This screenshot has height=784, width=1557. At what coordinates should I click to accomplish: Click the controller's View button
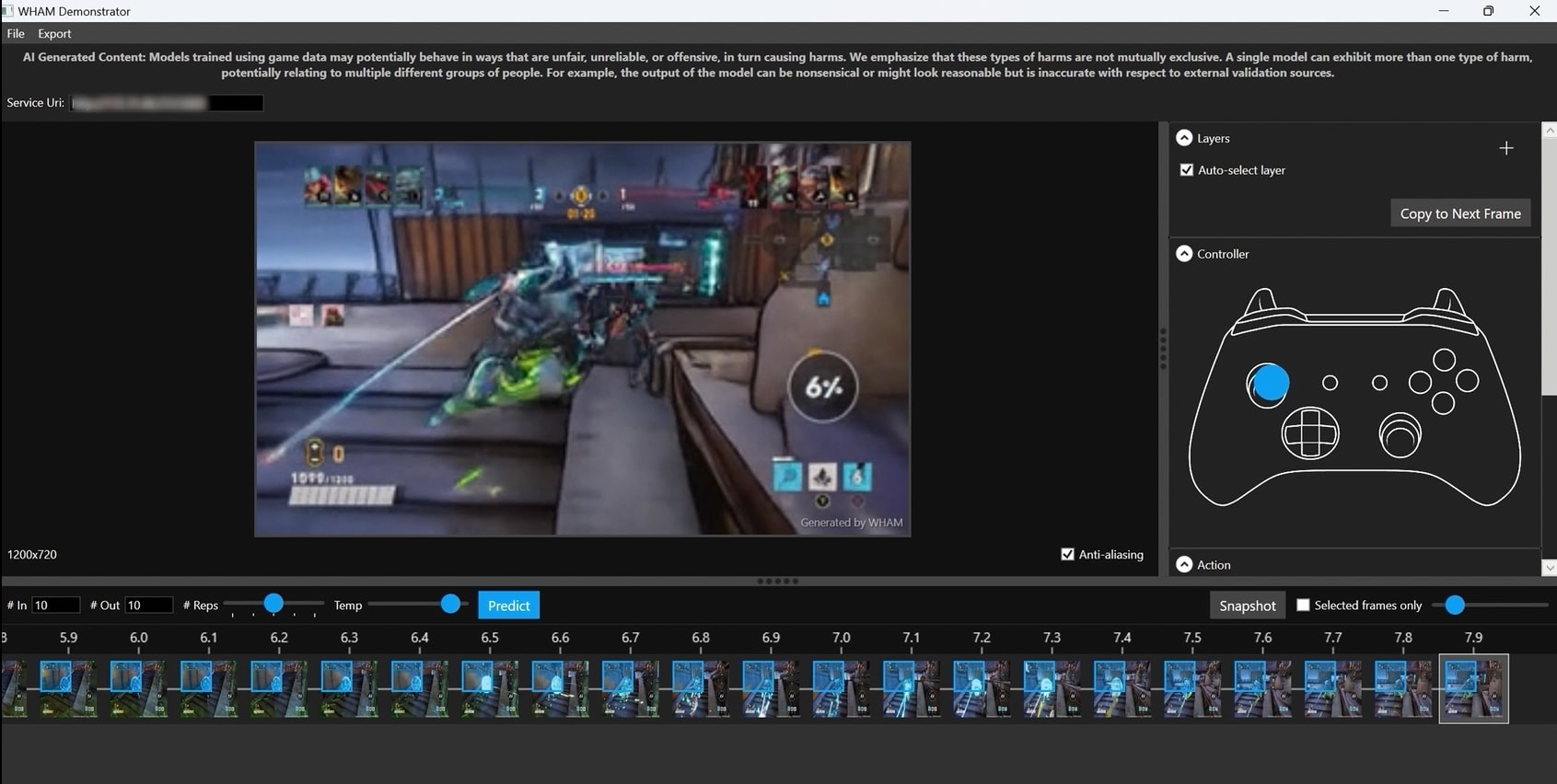pos(1330,383)
